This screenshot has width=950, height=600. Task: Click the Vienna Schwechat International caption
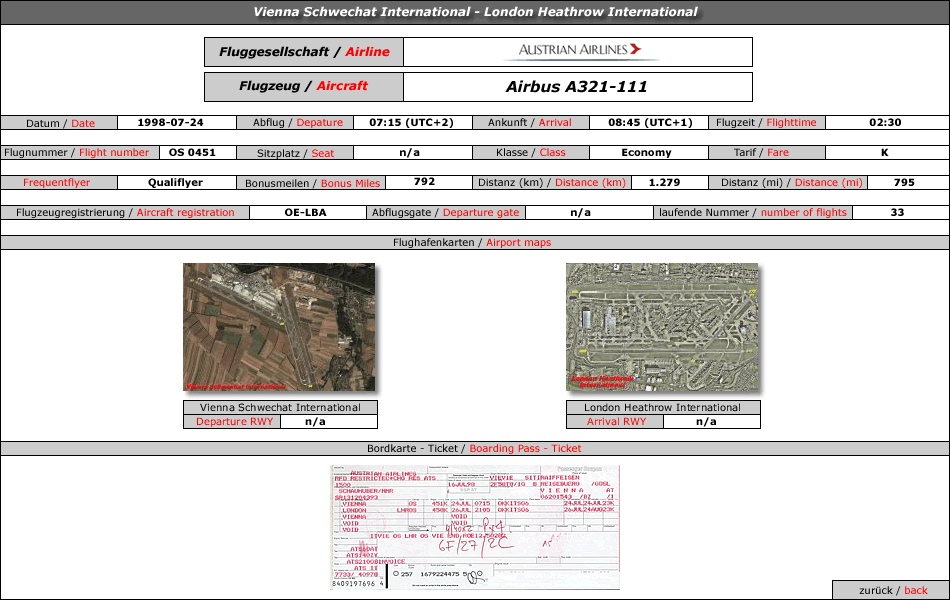coord(281,407)
